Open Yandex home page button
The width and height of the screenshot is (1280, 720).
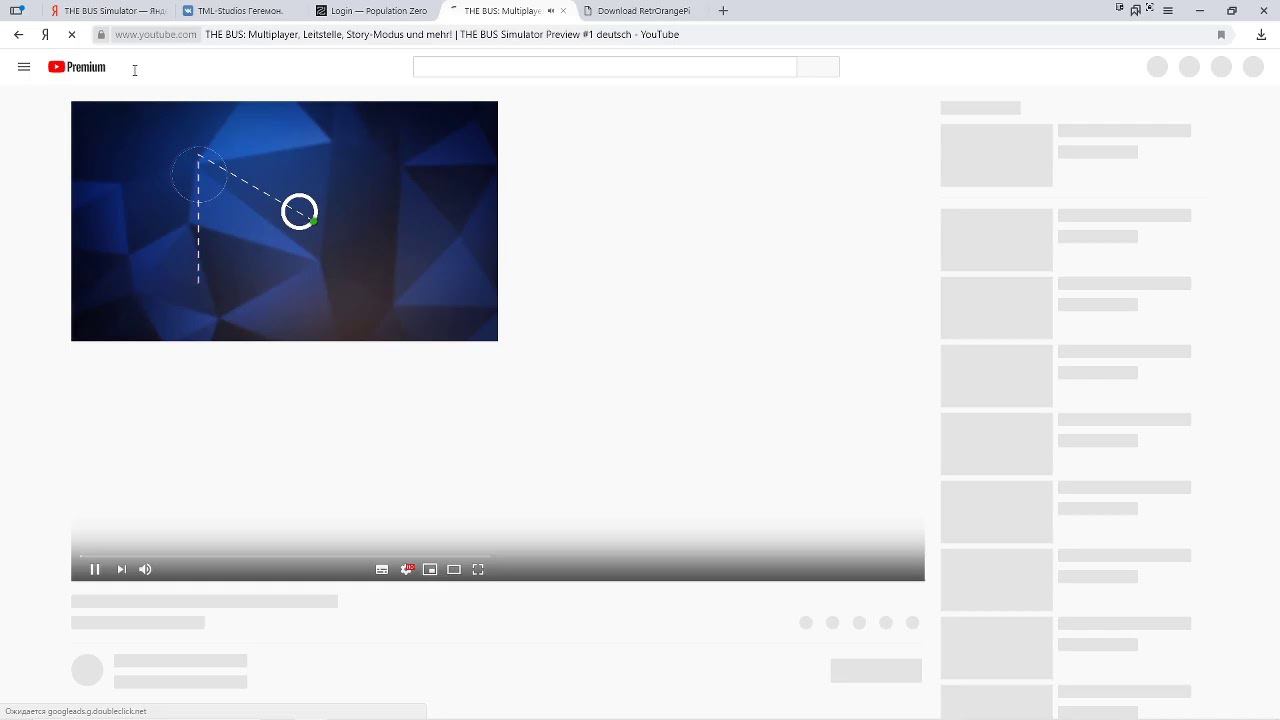pyautogui.click(x=45, y=34)
